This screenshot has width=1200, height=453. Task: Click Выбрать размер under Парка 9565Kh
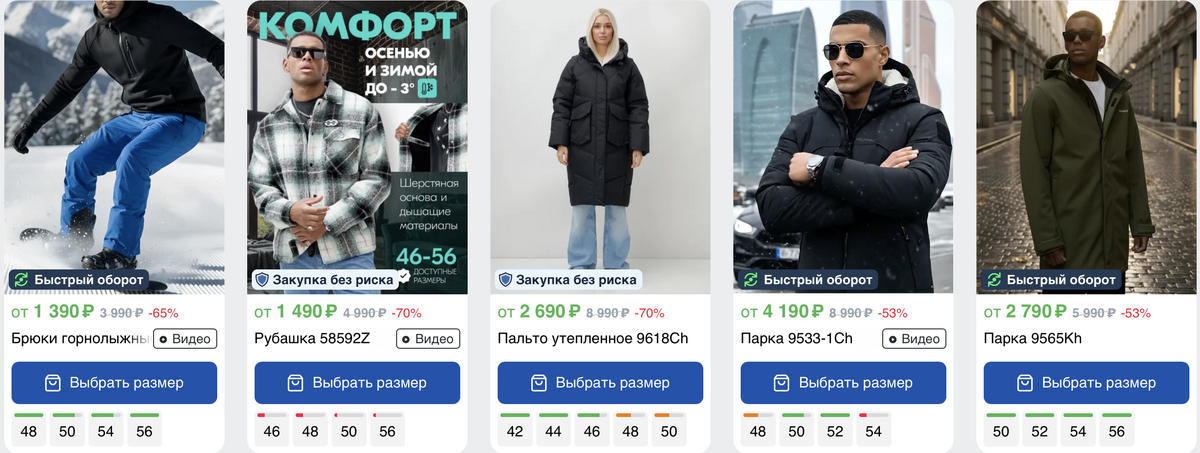[1086, 383]
